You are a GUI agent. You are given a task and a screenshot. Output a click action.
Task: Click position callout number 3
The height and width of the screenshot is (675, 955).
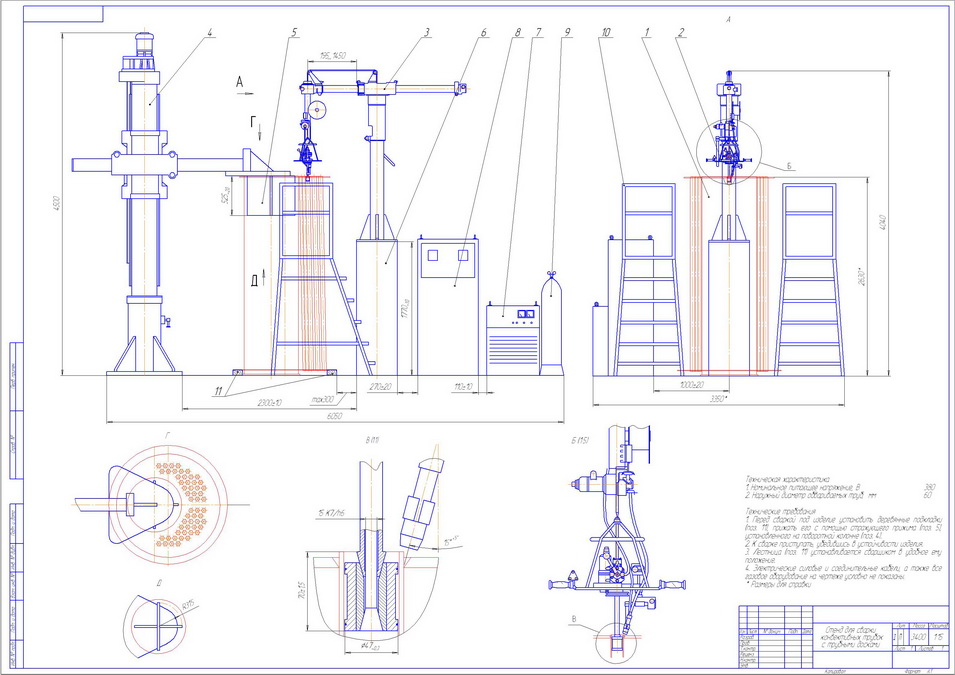427,32
